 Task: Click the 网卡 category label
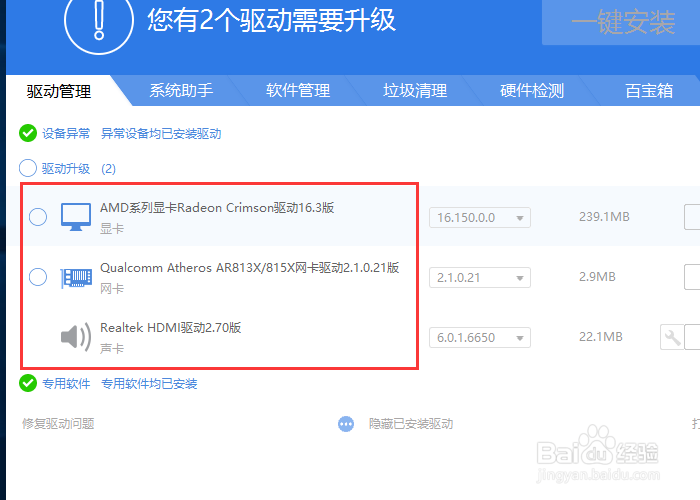[x=112, y=289]
